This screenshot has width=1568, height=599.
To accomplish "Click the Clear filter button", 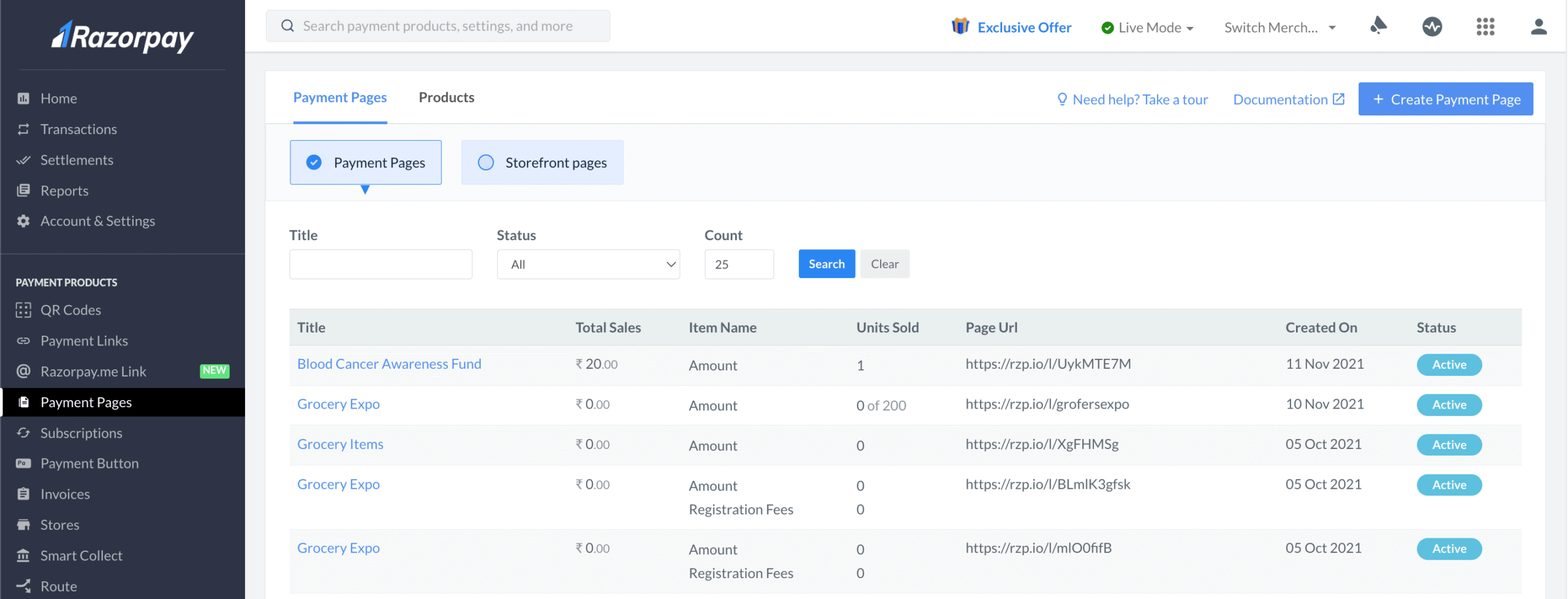I will (884, 264).
